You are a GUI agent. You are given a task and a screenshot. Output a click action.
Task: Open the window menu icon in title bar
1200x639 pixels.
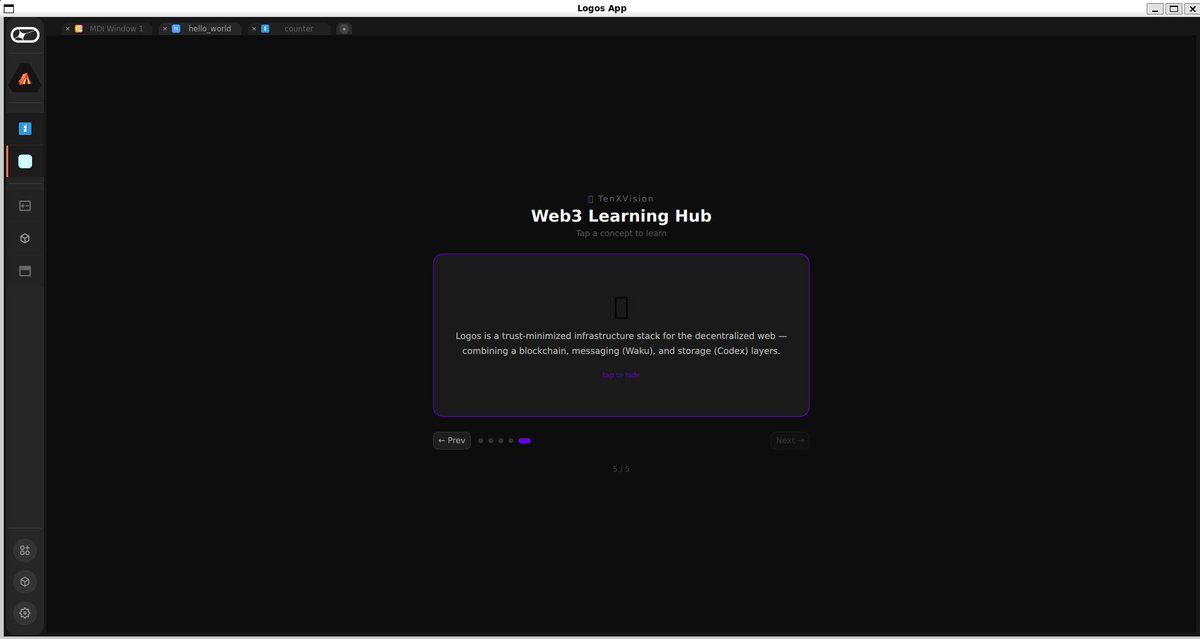click(x=8, y=8)
